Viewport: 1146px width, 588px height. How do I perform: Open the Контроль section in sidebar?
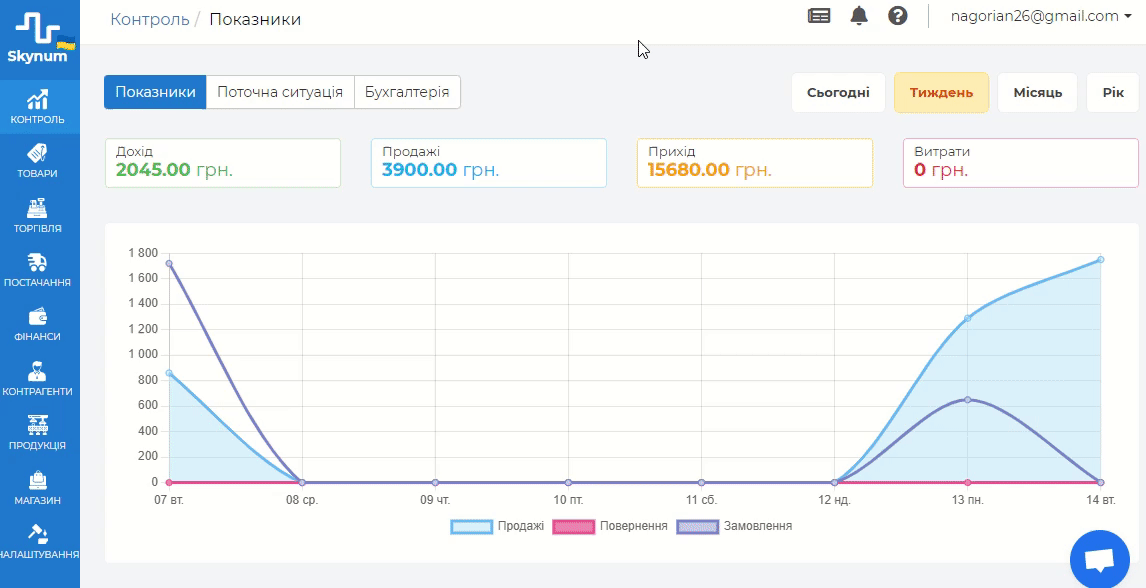click(x=38, y=107)
